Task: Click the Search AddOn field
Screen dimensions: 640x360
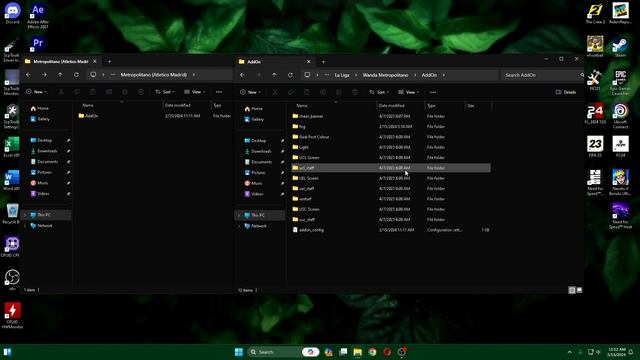Action: tap(541, 75)
